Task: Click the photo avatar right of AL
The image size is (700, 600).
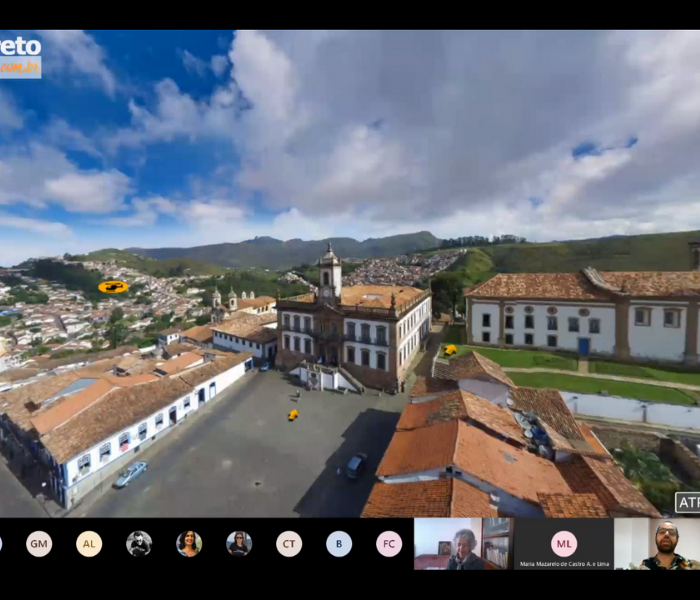Action: click(139, 543)
